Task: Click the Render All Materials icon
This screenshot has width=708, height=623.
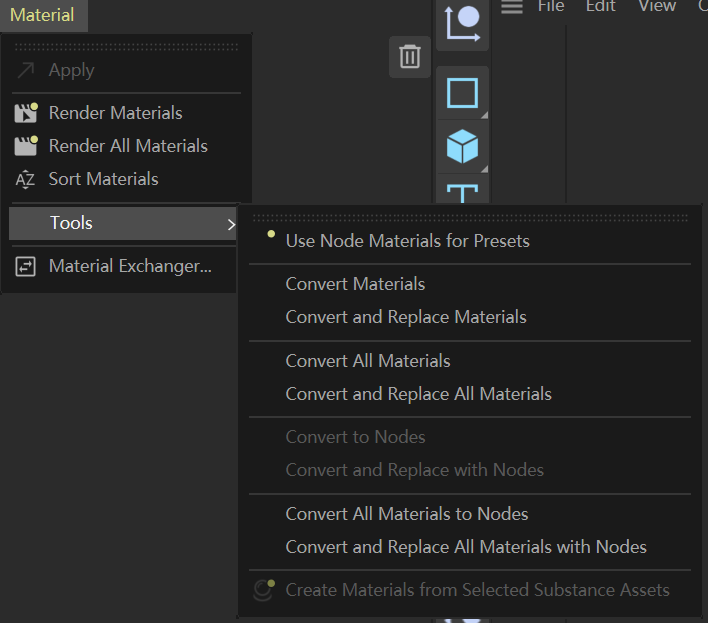Action: click(x=26, y=146)
